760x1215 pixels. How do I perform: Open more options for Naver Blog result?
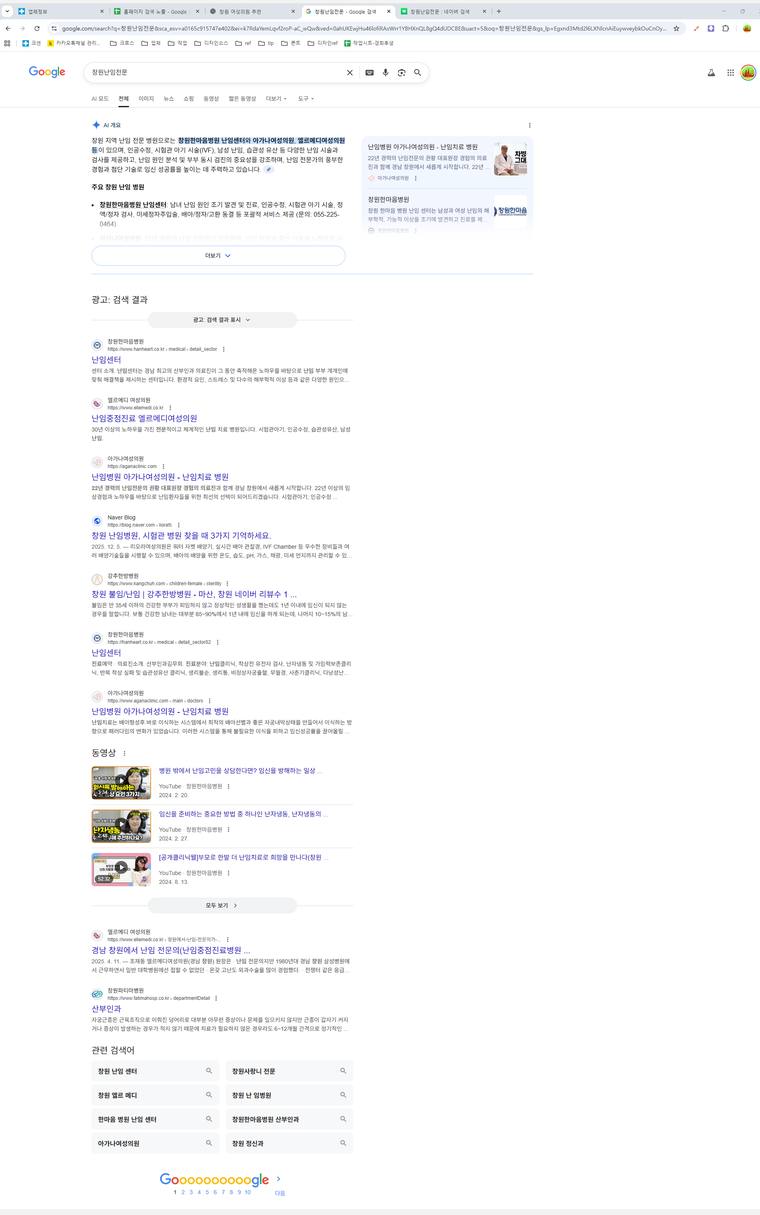click(178, 525)
